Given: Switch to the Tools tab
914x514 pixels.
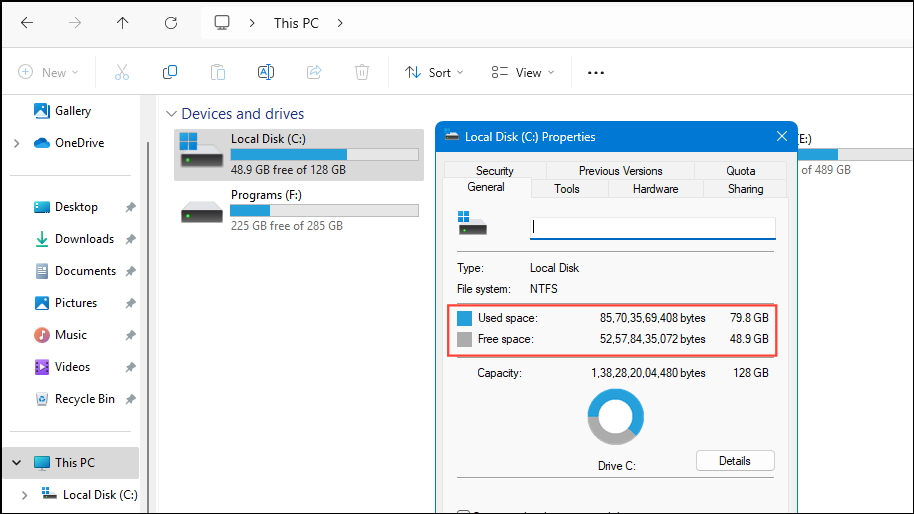Looking at the screenshot, I should (x=567, y=188).
